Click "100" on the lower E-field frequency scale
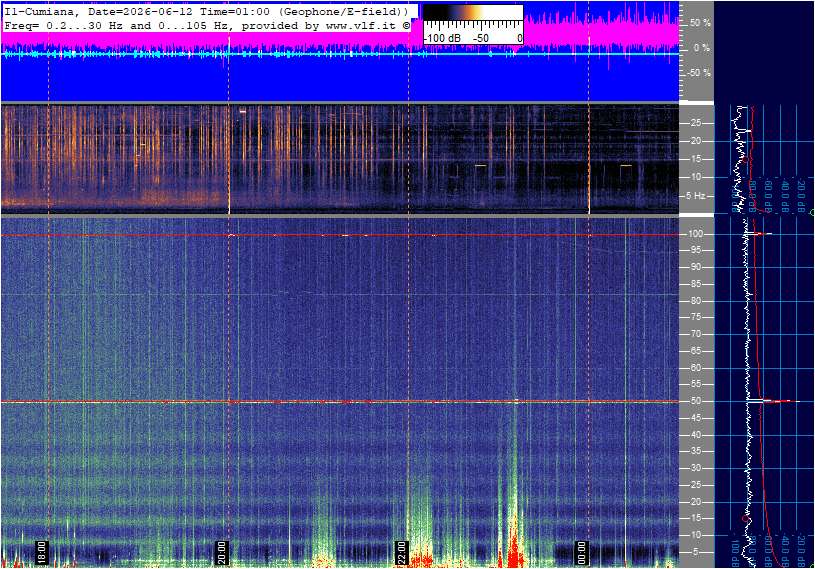 (x=695, y=234)
